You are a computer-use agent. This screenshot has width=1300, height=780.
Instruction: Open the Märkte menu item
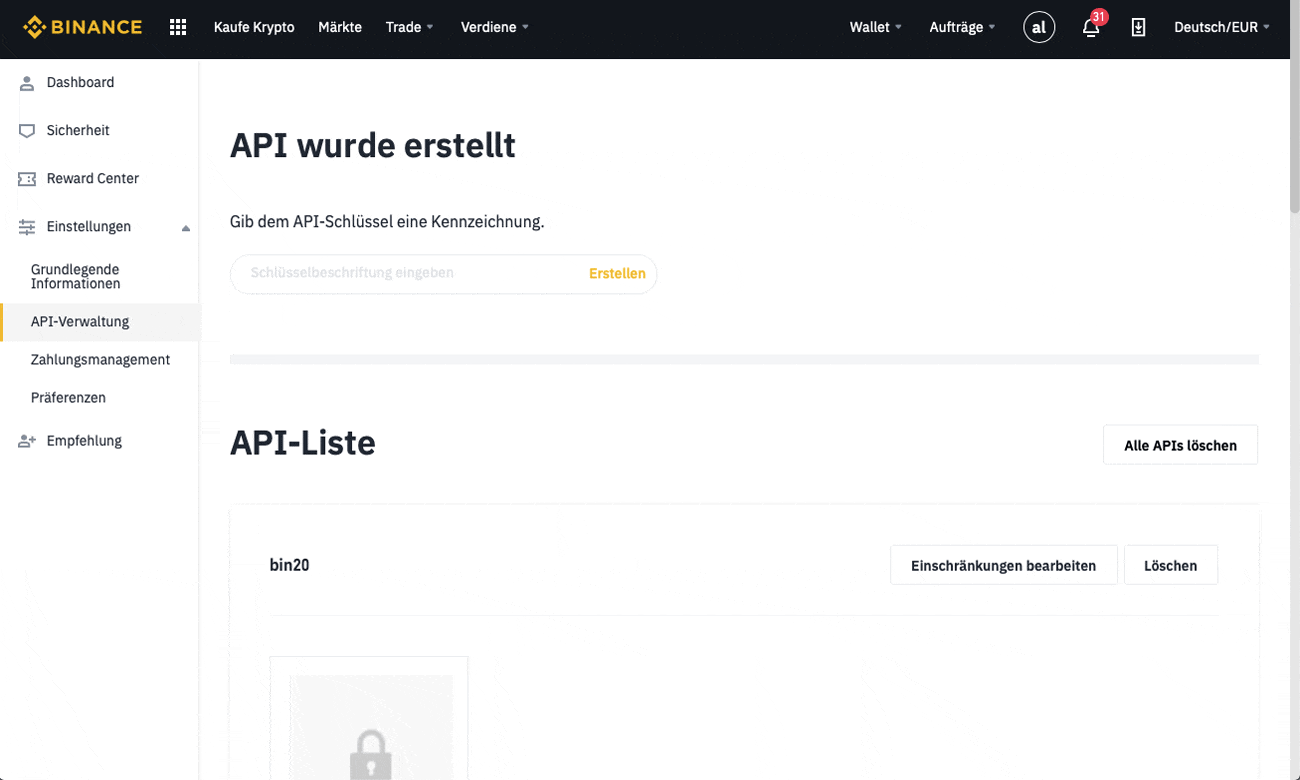pyautogui.click(x=340, y=27)
